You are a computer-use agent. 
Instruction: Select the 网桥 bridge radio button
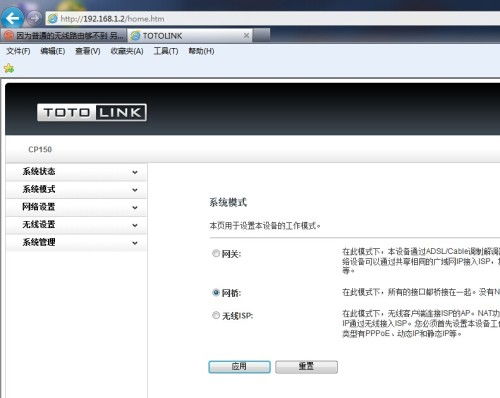click(216, 293)
